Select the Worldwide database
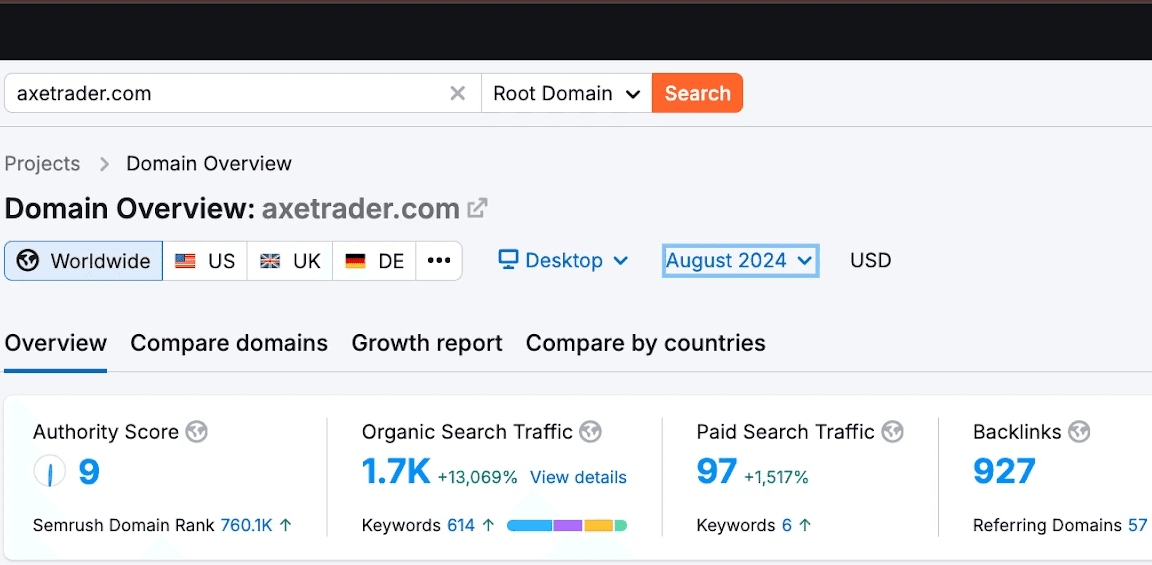This screenshot has height=565, width=1152. pyautogui.click(x=83, y=261)
